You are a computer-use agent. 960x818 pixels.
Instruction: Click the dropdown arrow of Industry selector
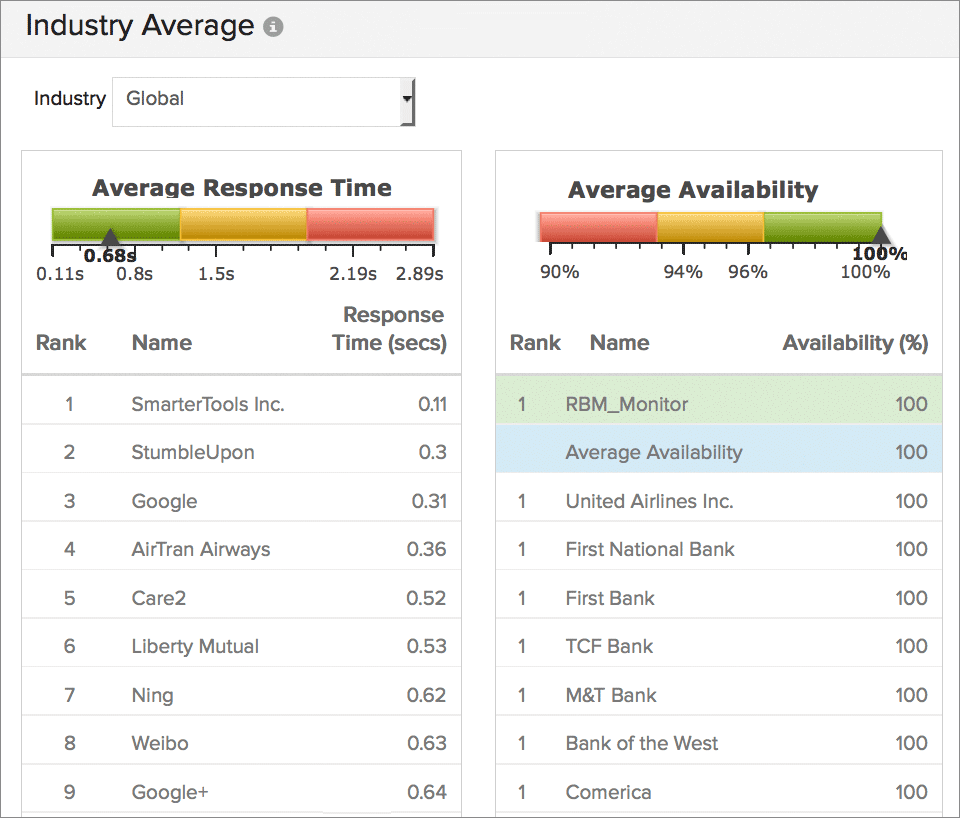point(406,99)
